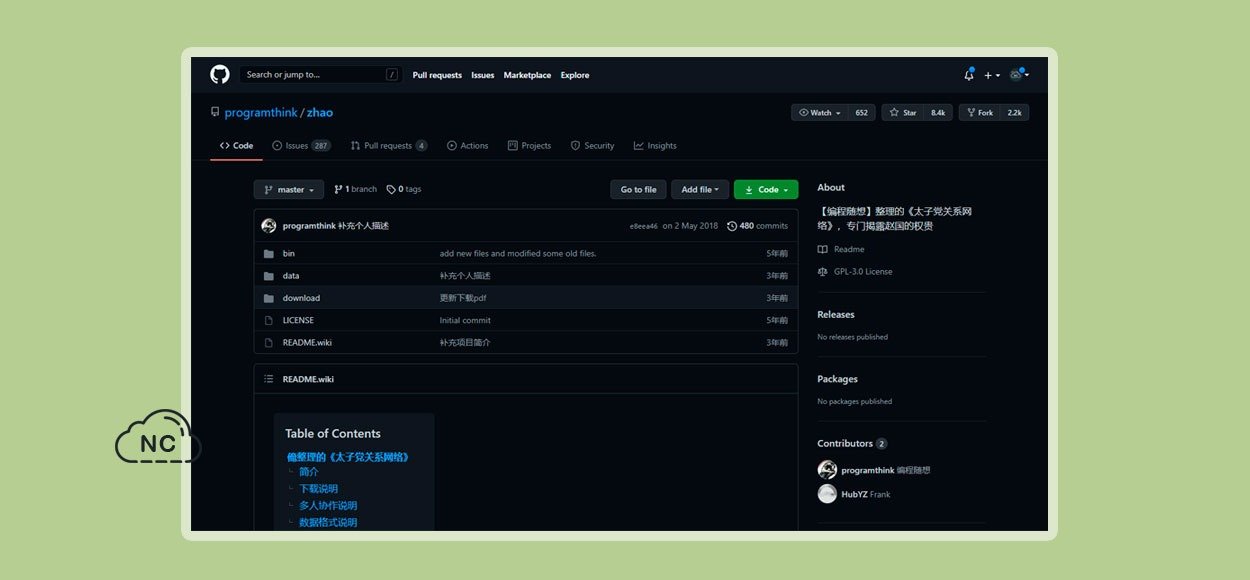The width and height of the screenshot is (1250, 580).
Task: Open the Insights tab
Action: click(655, 146)
